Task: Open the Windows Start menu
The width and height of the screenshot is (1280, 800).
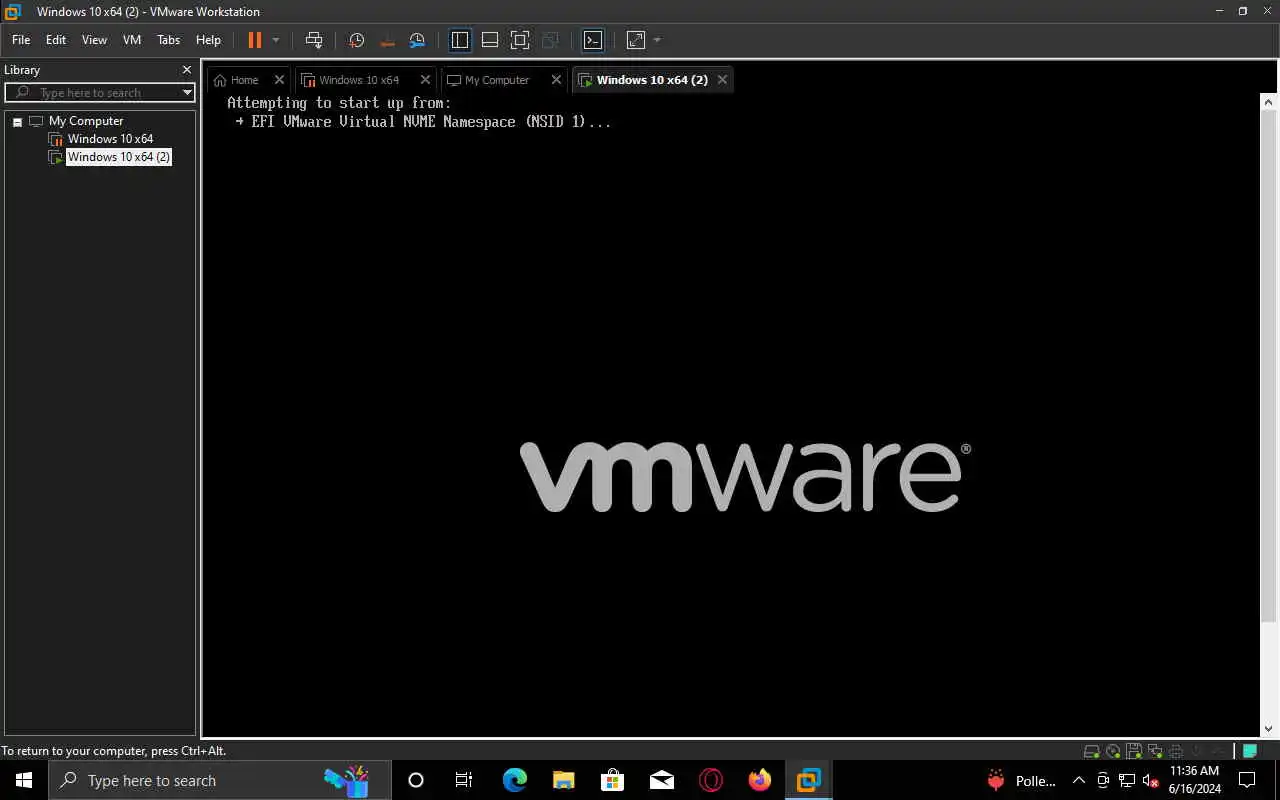Action: pos(24,780)
